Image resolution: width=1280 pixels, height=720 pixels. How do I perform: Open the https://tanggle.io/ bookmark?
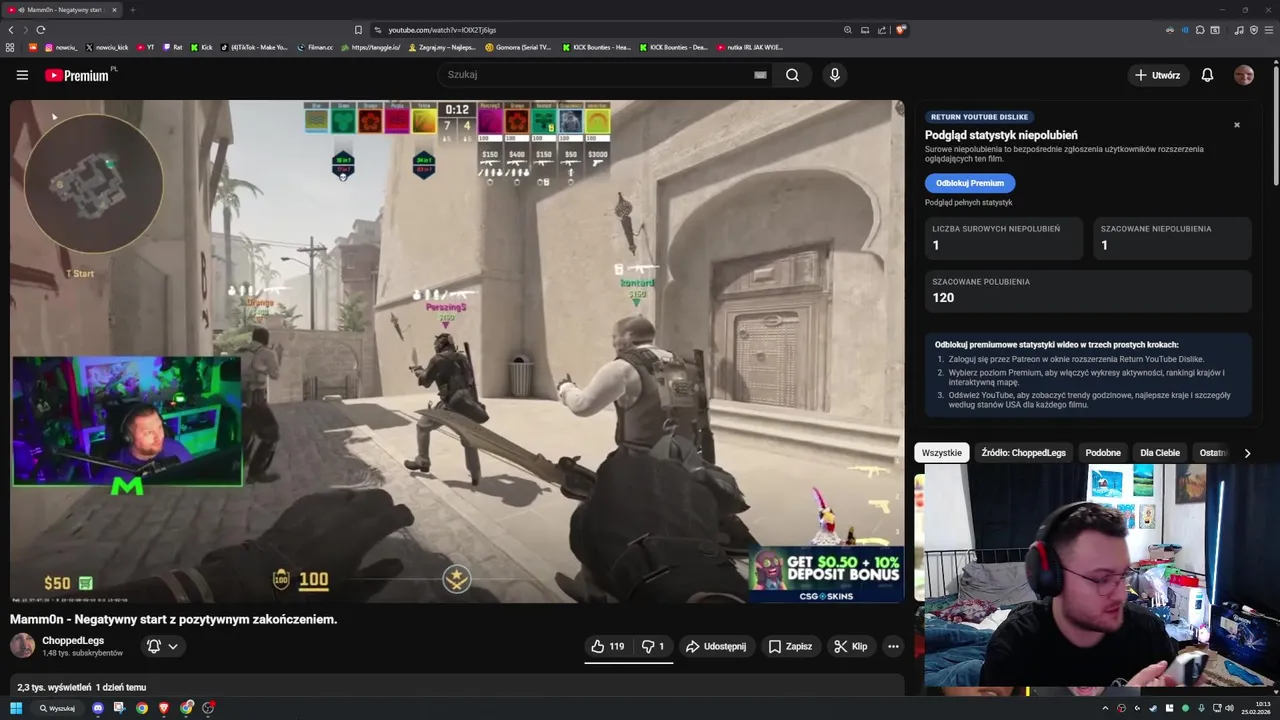click(x=371, y=47)
